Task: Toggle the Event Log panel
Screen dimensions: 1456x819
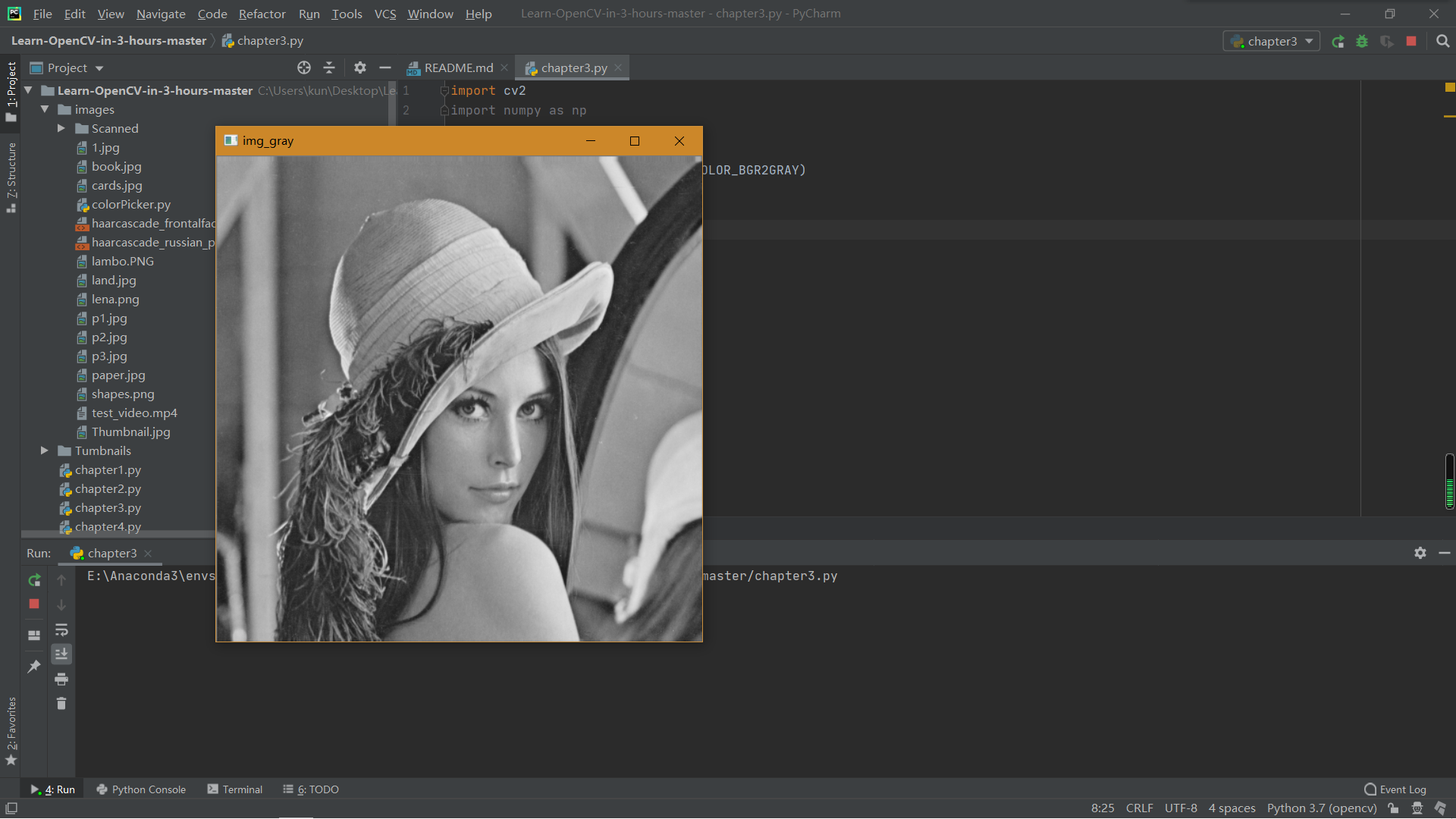Action: [1395, 789]
